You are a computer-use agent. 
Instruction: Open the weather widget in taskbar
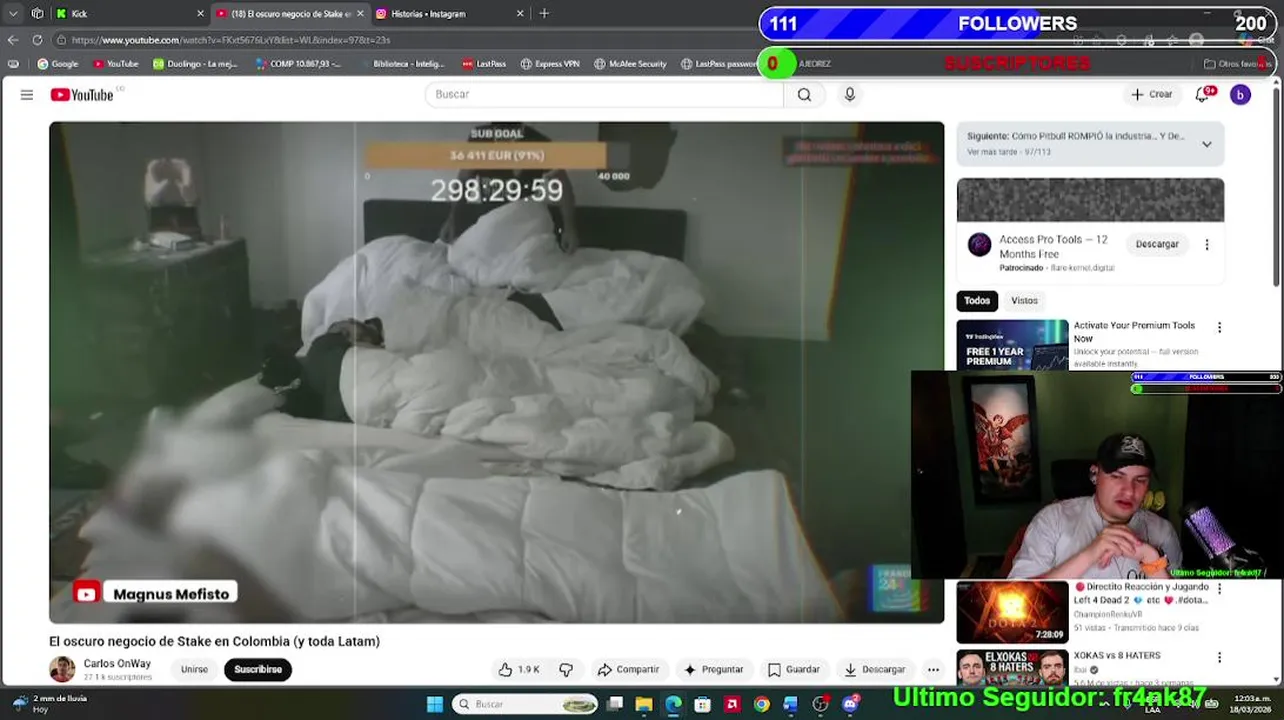click(x=50, y=704)
